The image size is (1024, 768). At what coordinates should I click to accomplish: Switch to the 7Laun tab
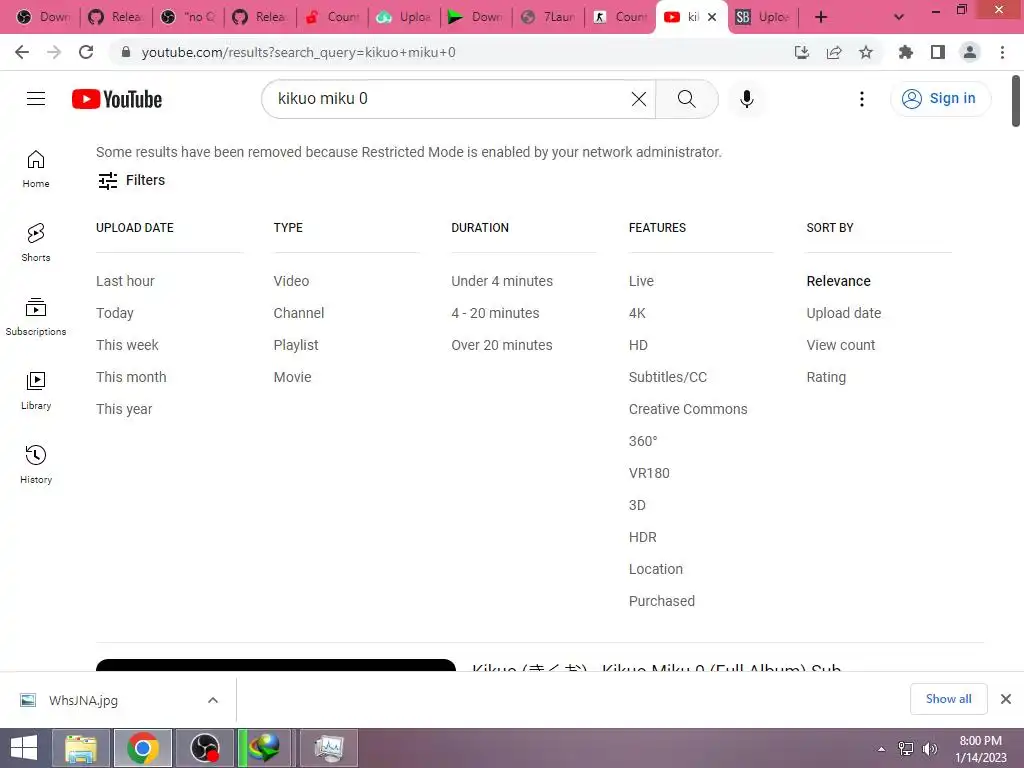pos(549,17)
